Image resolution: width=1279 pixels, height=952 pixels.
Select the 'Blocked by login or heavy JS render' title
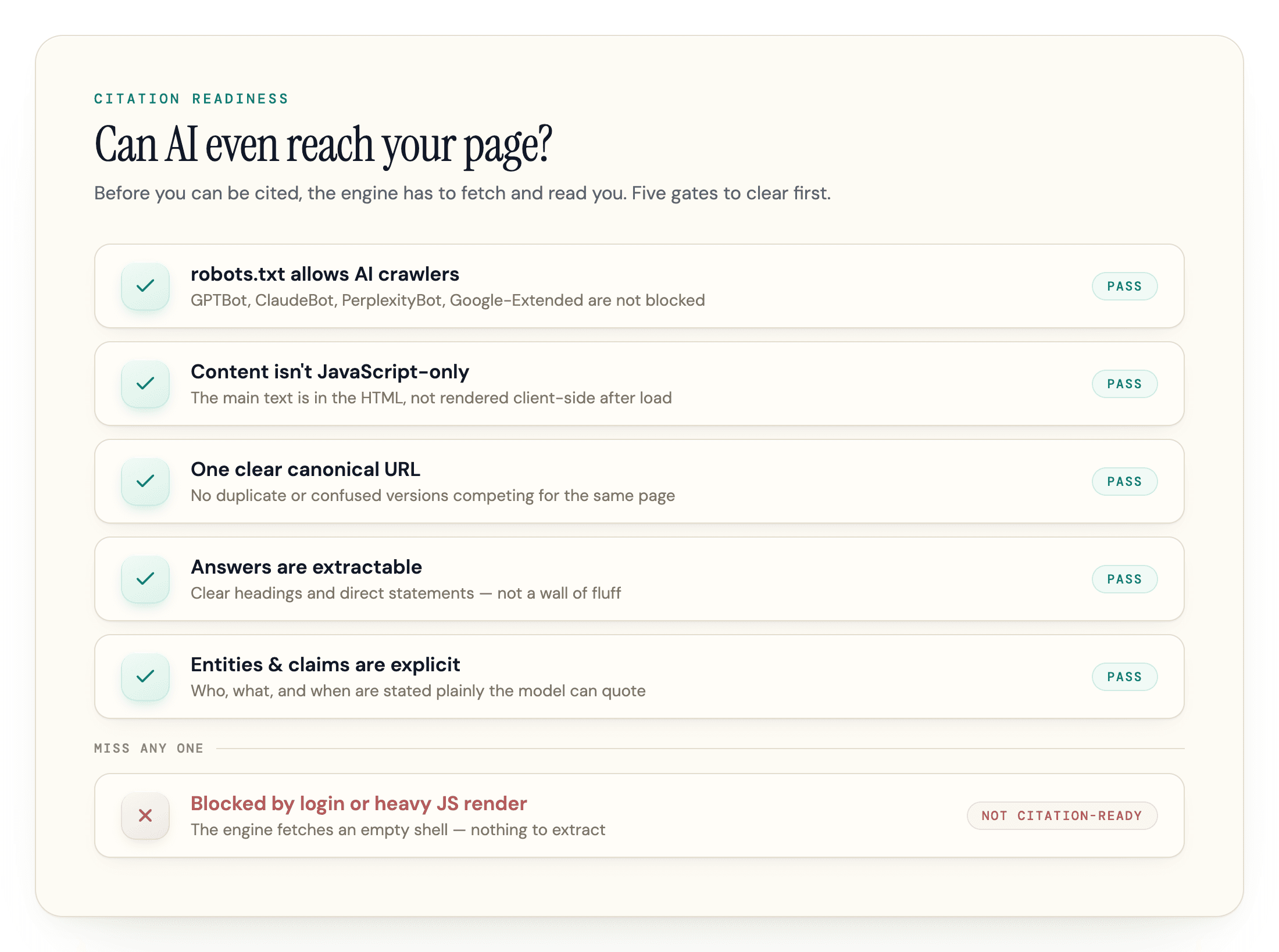[359, 803]
